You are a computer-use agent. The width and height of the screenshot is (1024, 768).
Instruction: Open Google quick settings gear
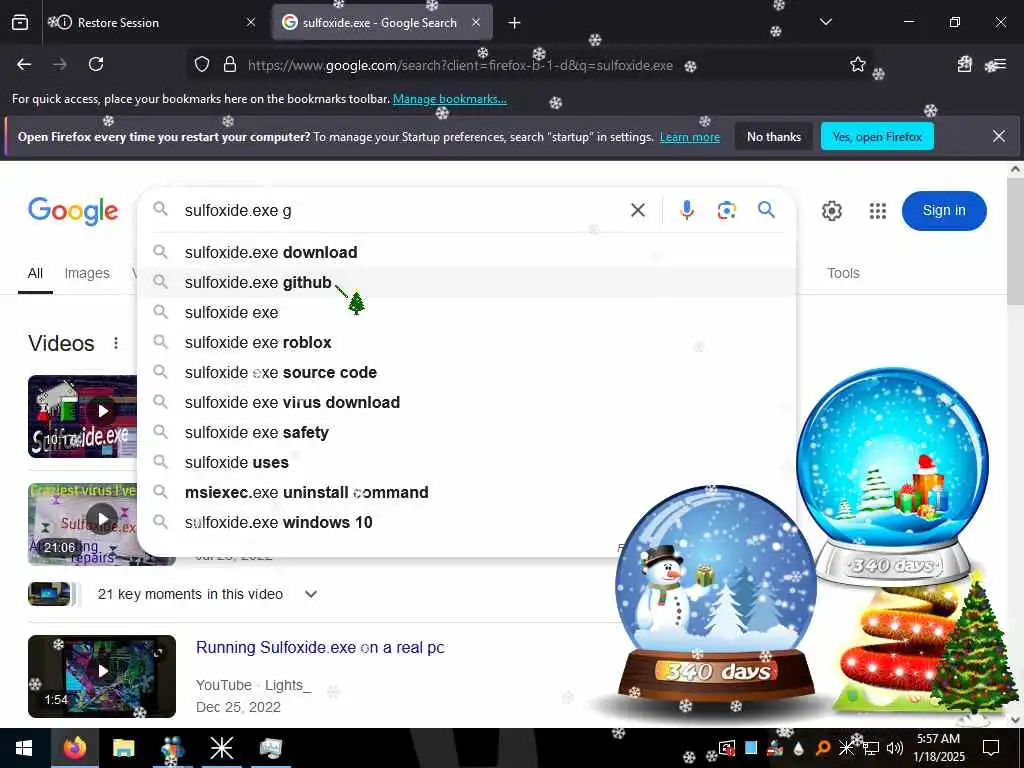tap(831, 211)
